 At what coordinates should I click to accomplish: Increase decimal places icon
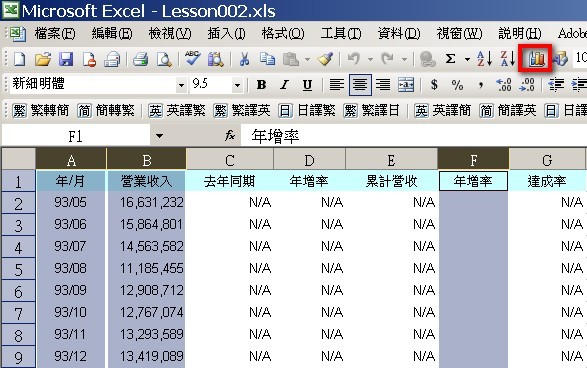point(504,85)
